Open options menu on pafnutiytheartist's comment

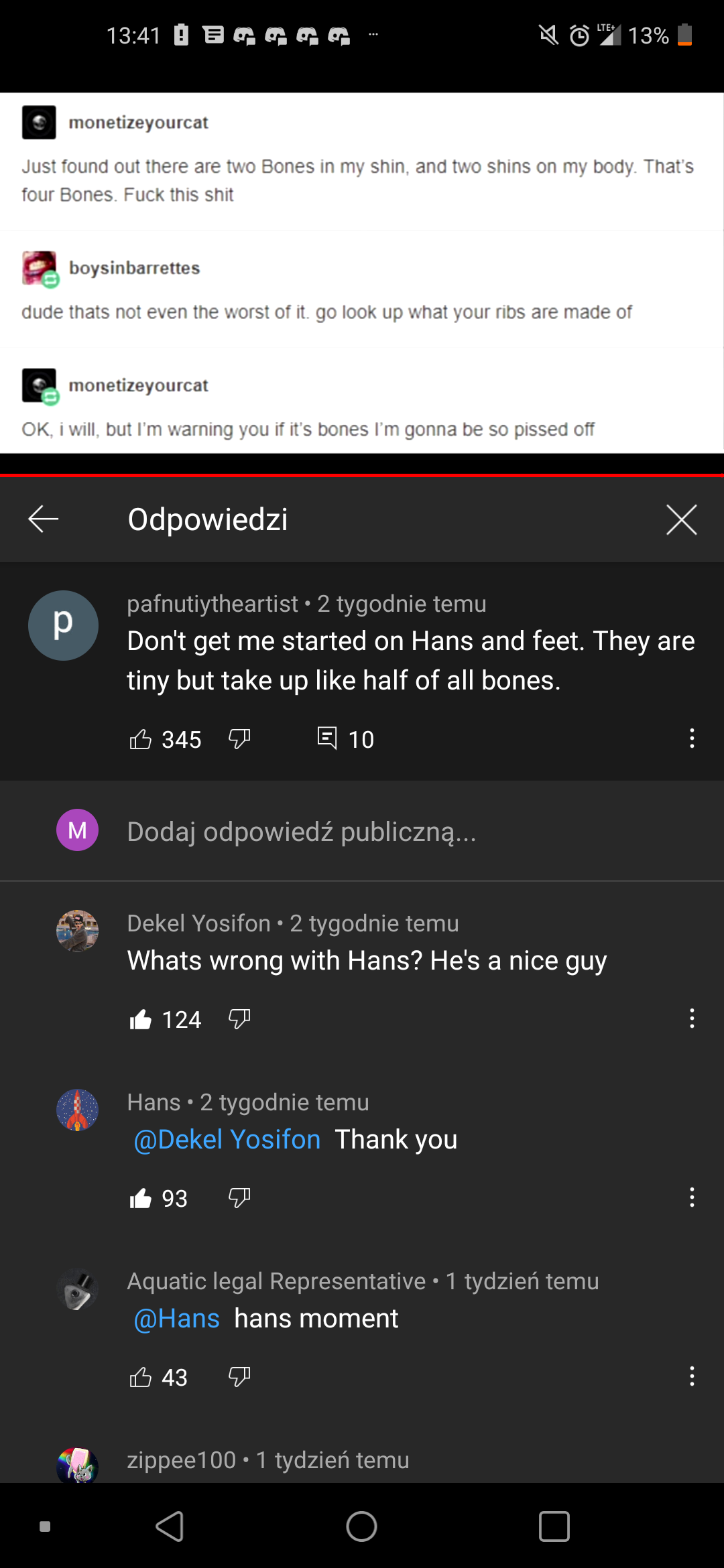click(x=691, y=738)
